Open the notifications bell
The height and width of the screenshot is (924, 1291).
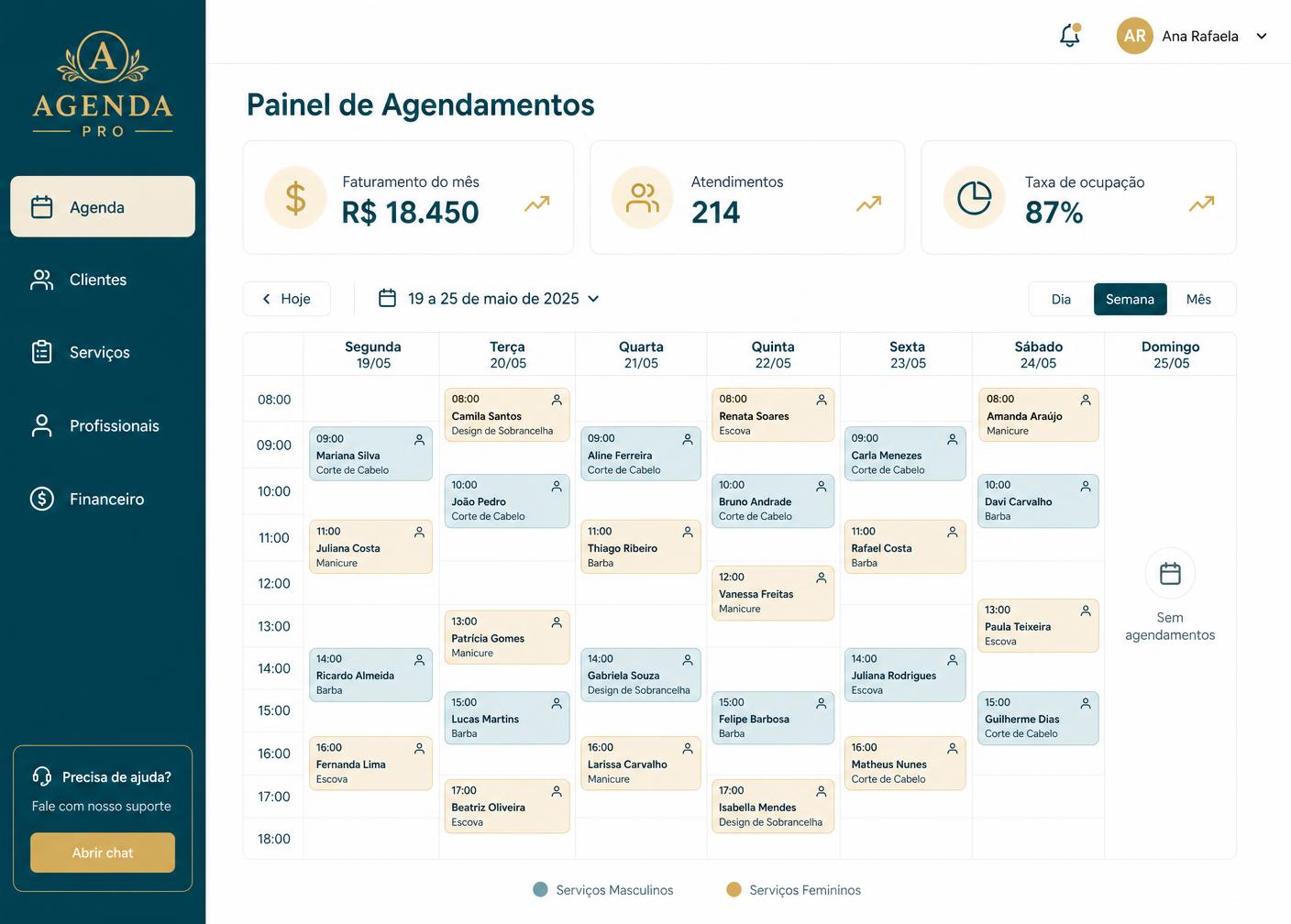(1069, 36)
